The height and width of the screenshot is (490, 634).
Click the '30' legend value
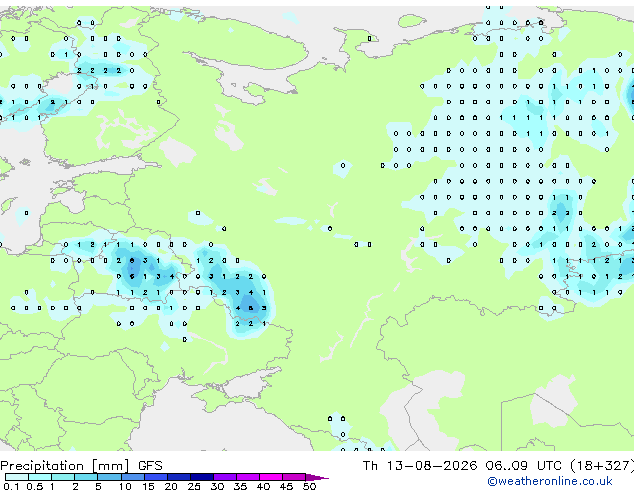217,486
